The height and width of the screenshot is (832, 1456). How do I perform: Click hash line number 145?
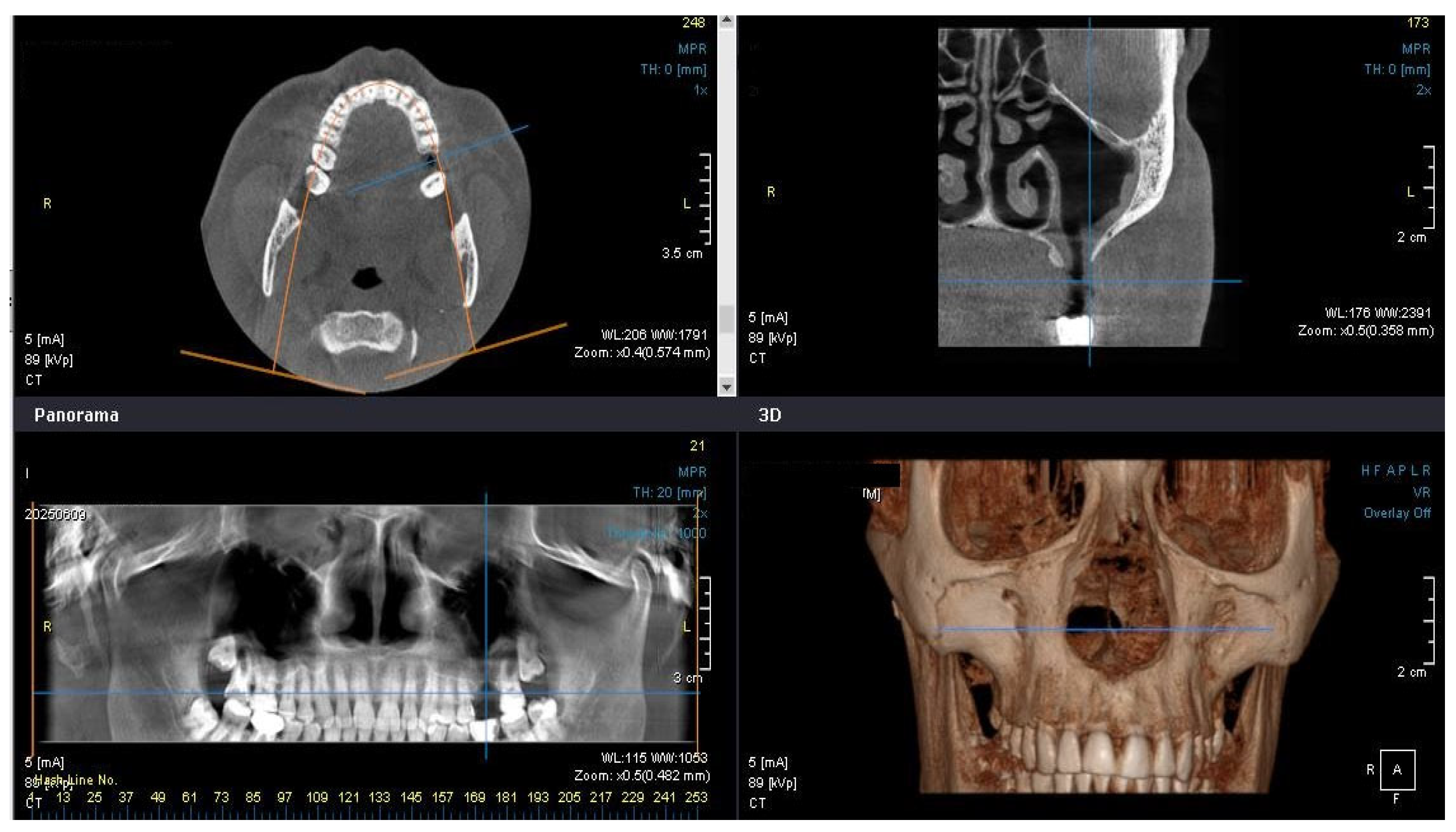point(411,797)
